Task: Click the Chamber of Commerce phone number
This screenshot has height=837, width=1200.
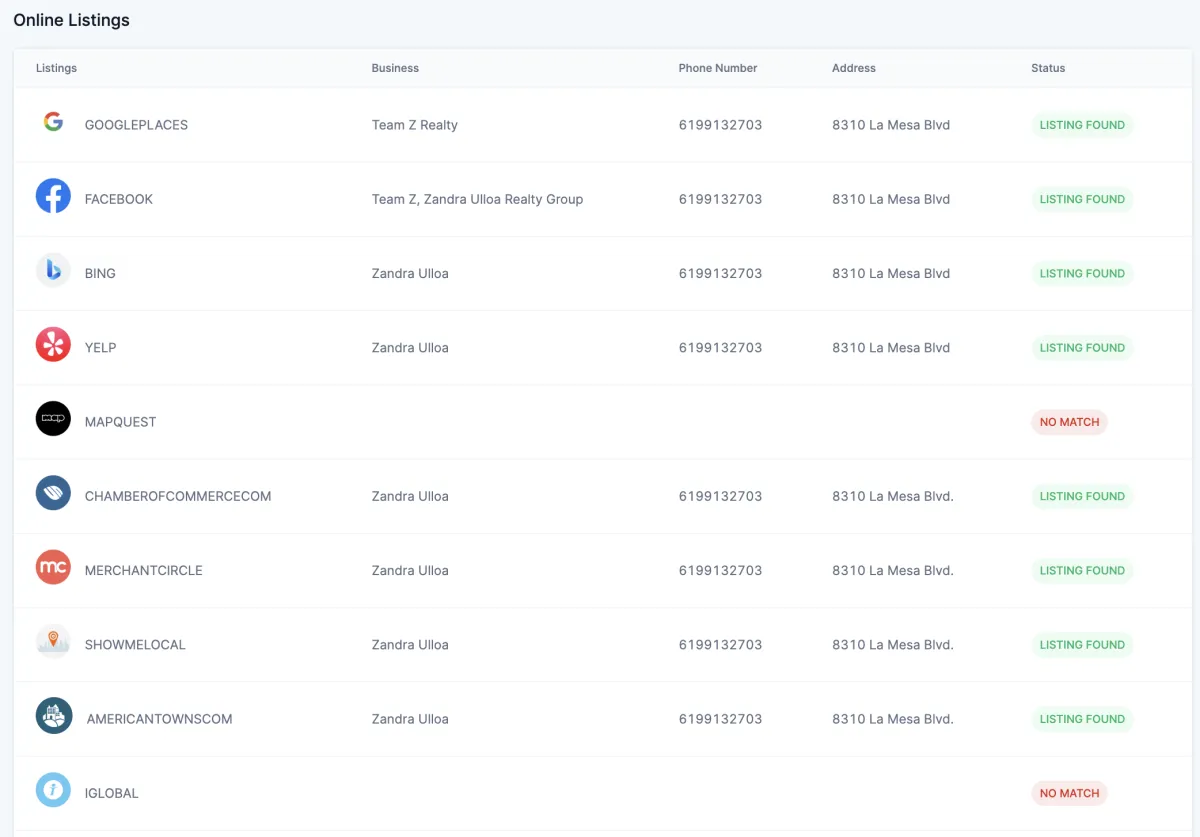Action: (x=720, y=496)
